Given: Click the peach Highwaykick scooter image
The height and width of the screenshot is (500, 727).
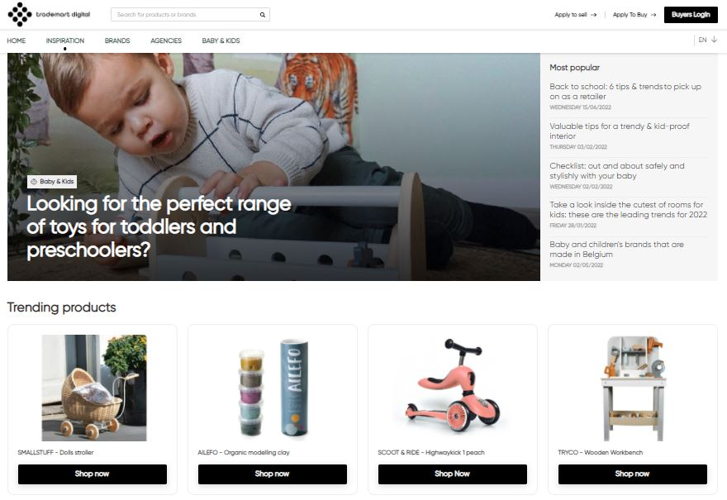Looking at the screenshot, I should (x=453, y=386).
